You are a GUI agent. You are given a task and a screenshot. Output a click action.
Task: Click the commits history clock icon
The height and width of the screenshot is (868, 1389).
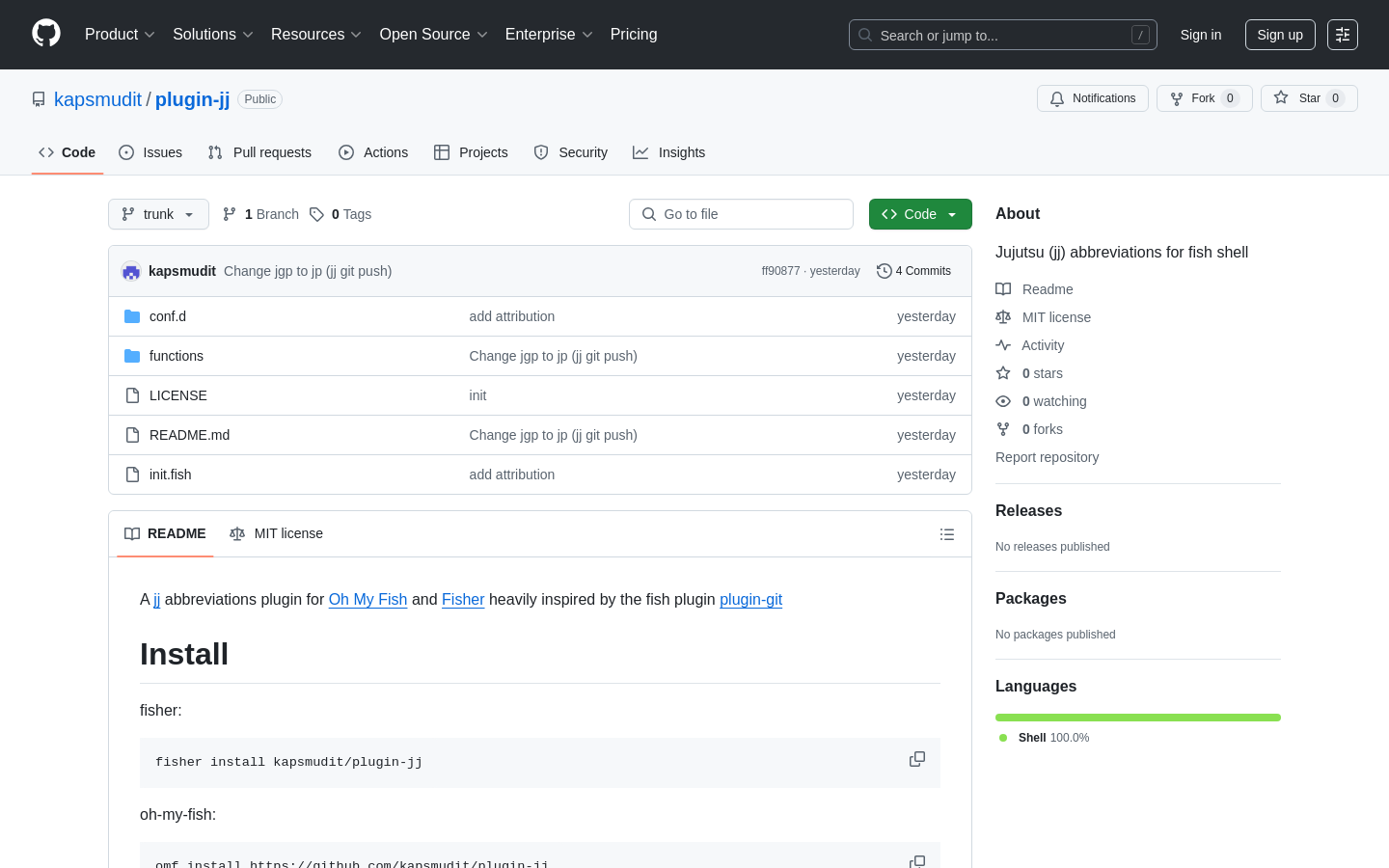tap(884, 271)
